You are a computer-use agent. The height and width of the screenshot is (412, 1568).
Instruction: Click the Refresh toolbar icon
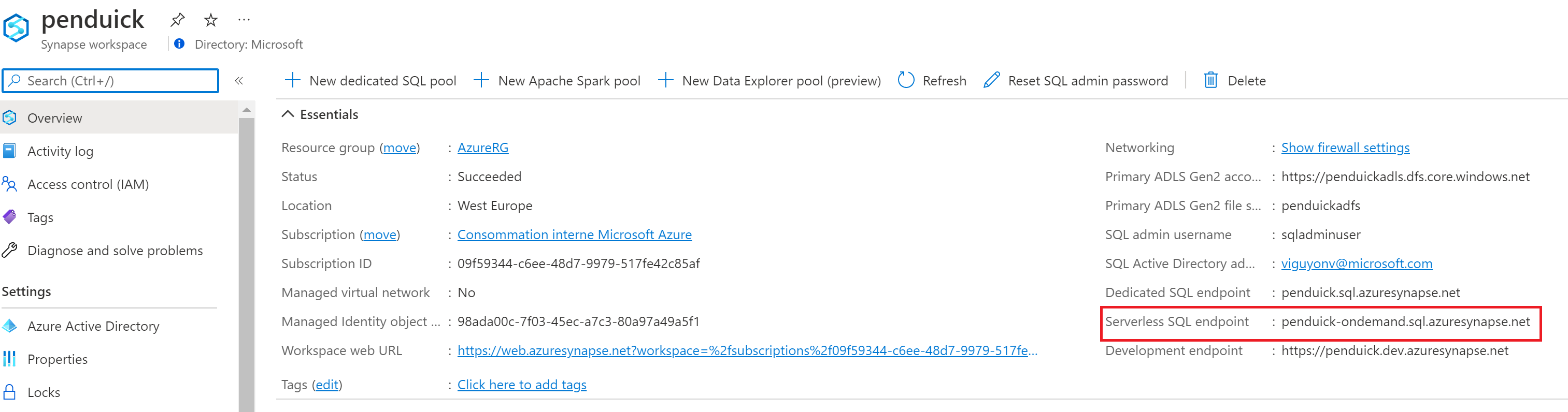(x=906, y=80)
